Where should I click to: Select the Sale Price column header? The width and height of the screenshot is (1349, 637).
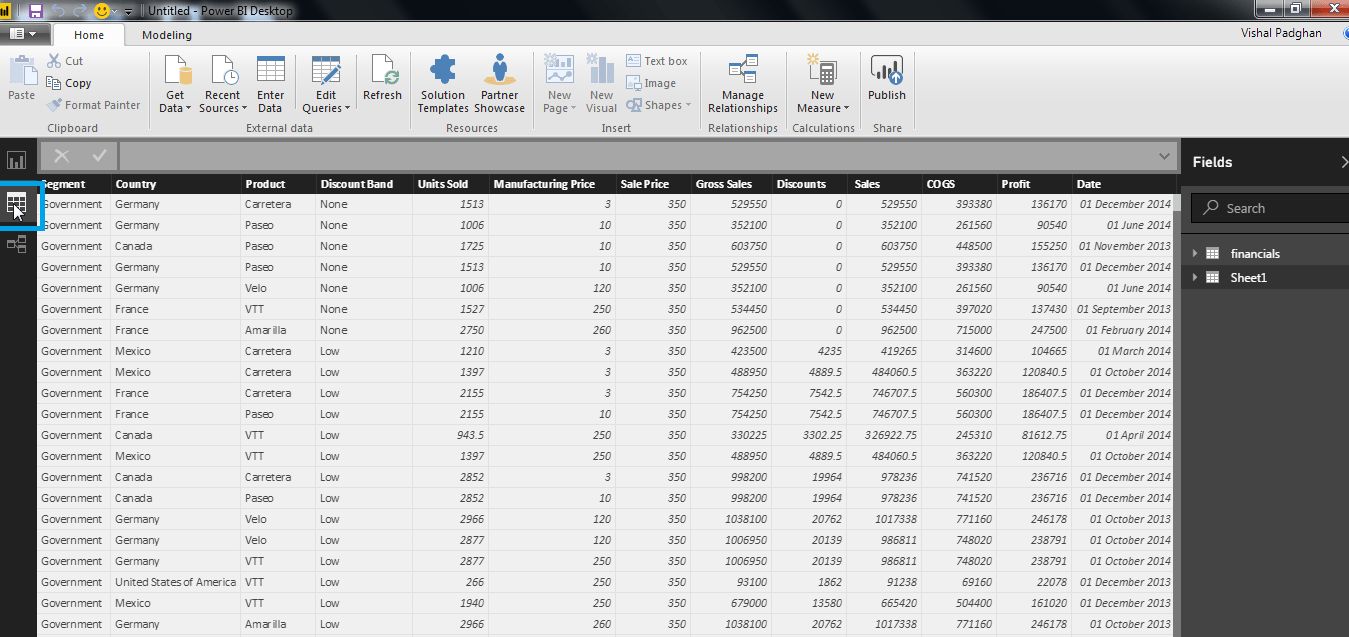pos(654,184)
